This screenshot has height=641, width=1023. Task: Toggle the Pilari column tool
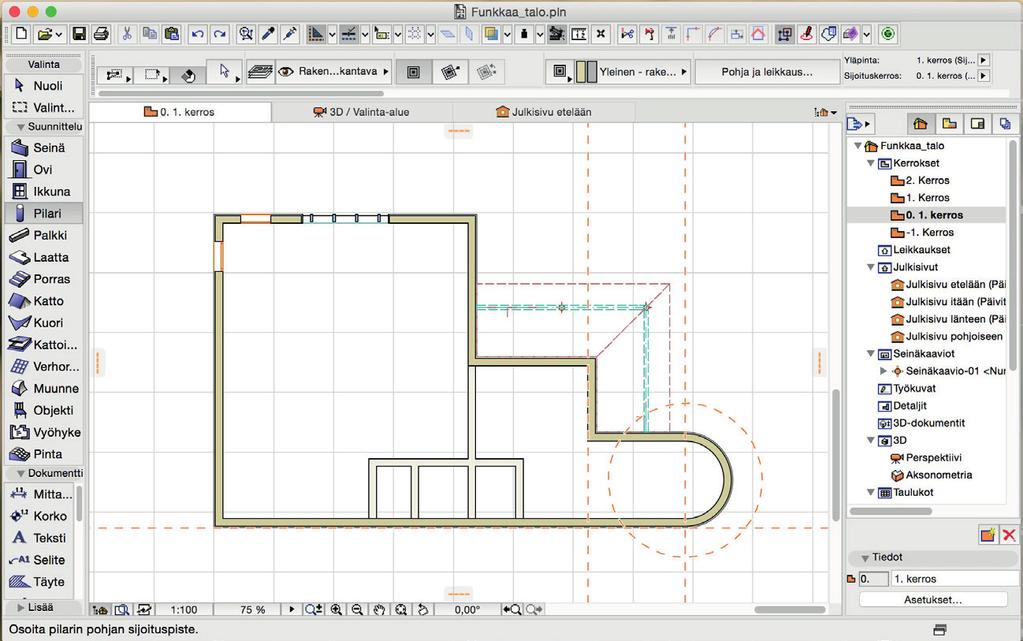[x=44, y=213]
